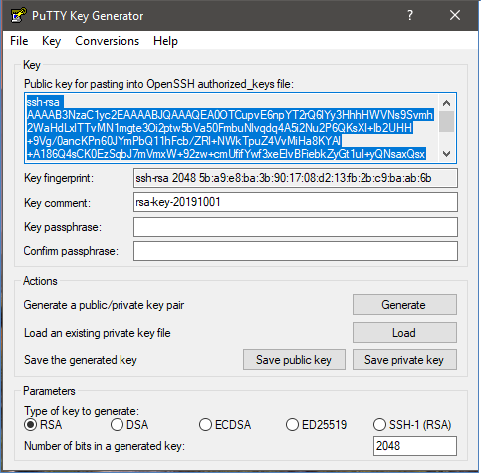Click the Confirm passphrase input field

coord(295,251)
